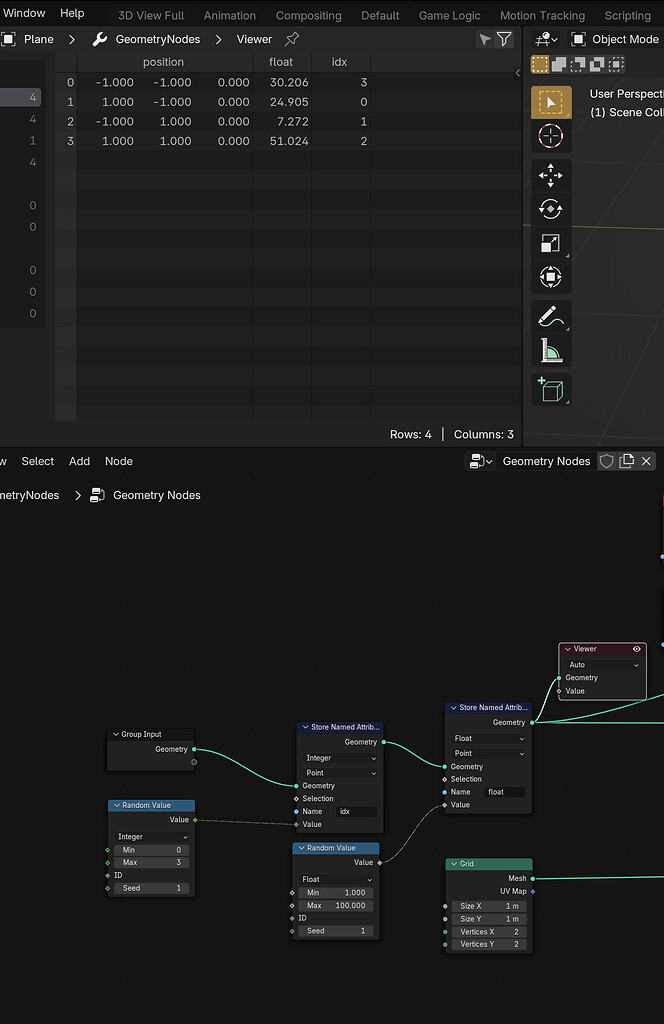Toggle the selected-only arrow filter in spreadsheet

click(484, 40)
